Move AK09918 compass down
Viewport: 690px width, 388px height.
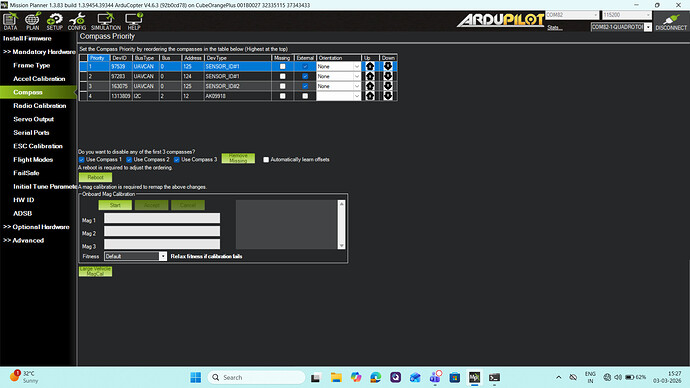coord(388,95)
